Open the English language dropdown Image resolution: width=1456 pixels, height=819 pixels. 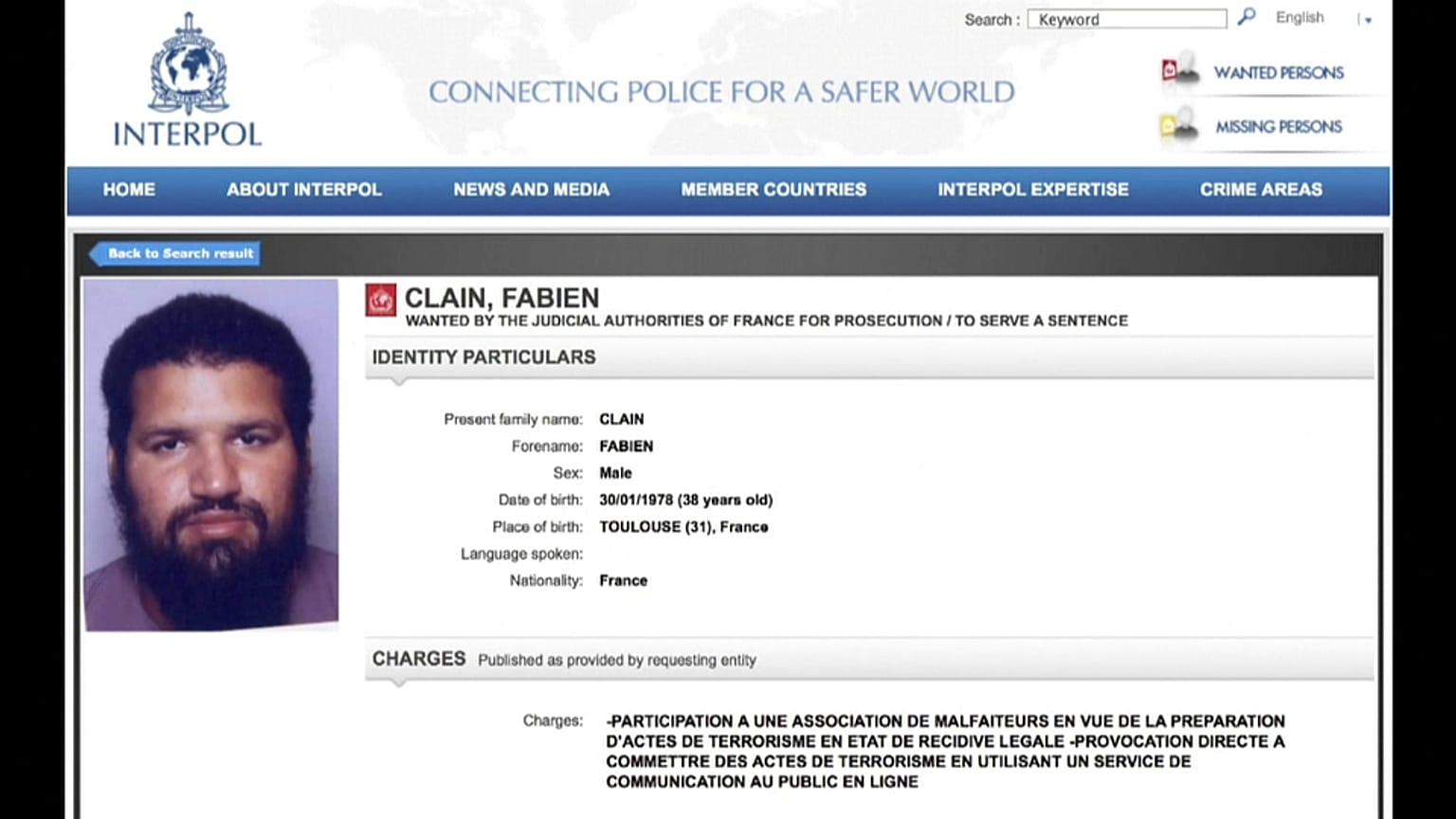[x=1300, y=17]
